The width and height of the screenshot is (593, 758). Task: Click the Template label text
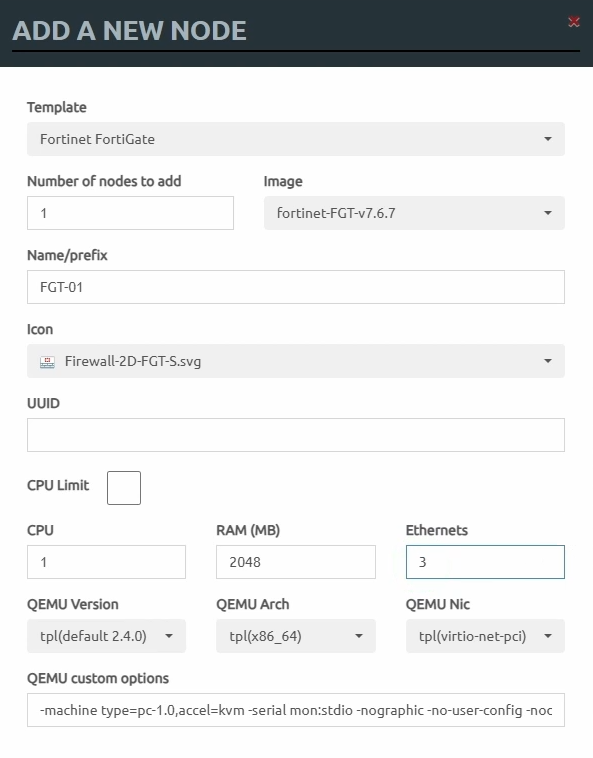tap(57, 107)
